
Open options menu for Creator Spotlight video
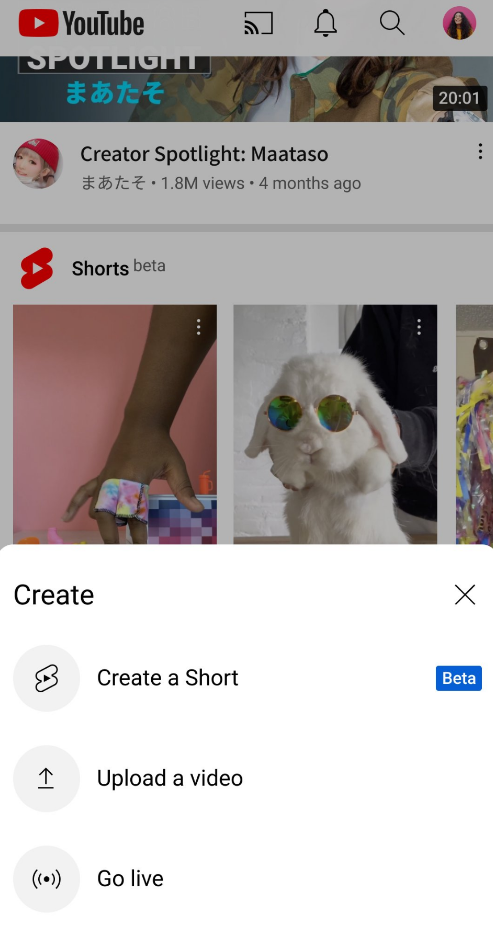coord(480,151)
